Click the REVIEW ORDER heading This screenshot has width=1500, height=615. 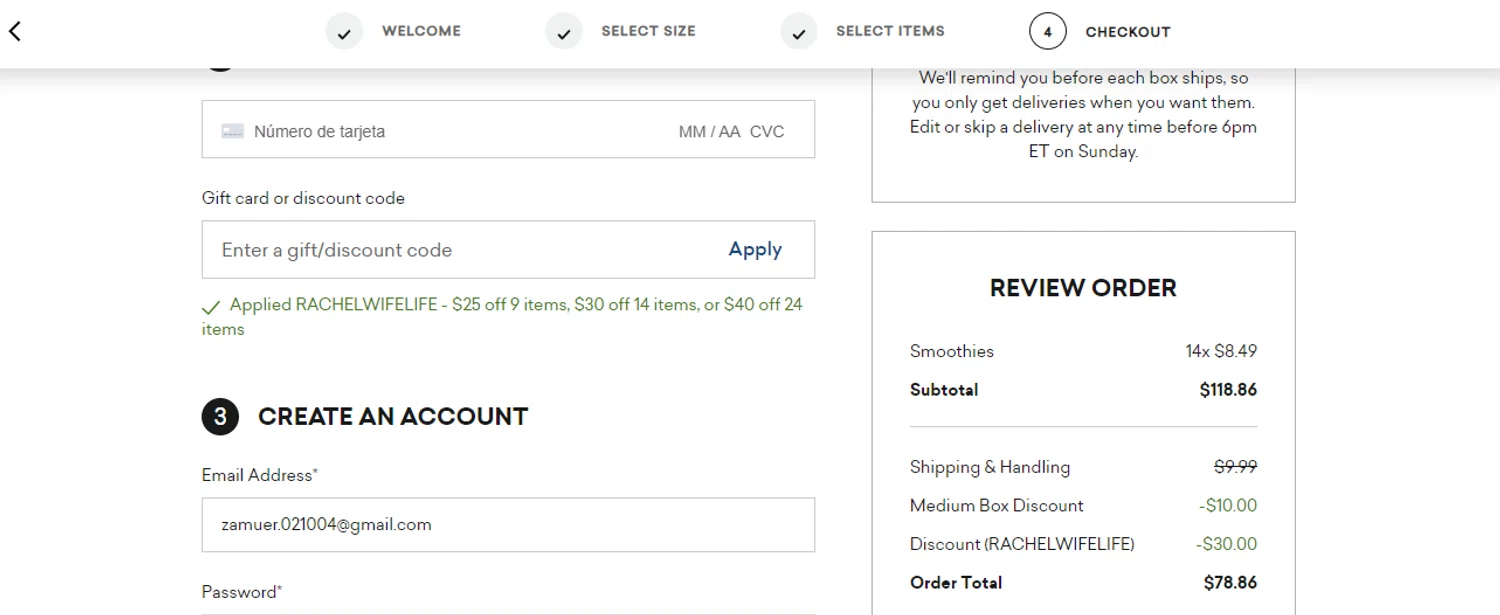tap(1083, 288)
